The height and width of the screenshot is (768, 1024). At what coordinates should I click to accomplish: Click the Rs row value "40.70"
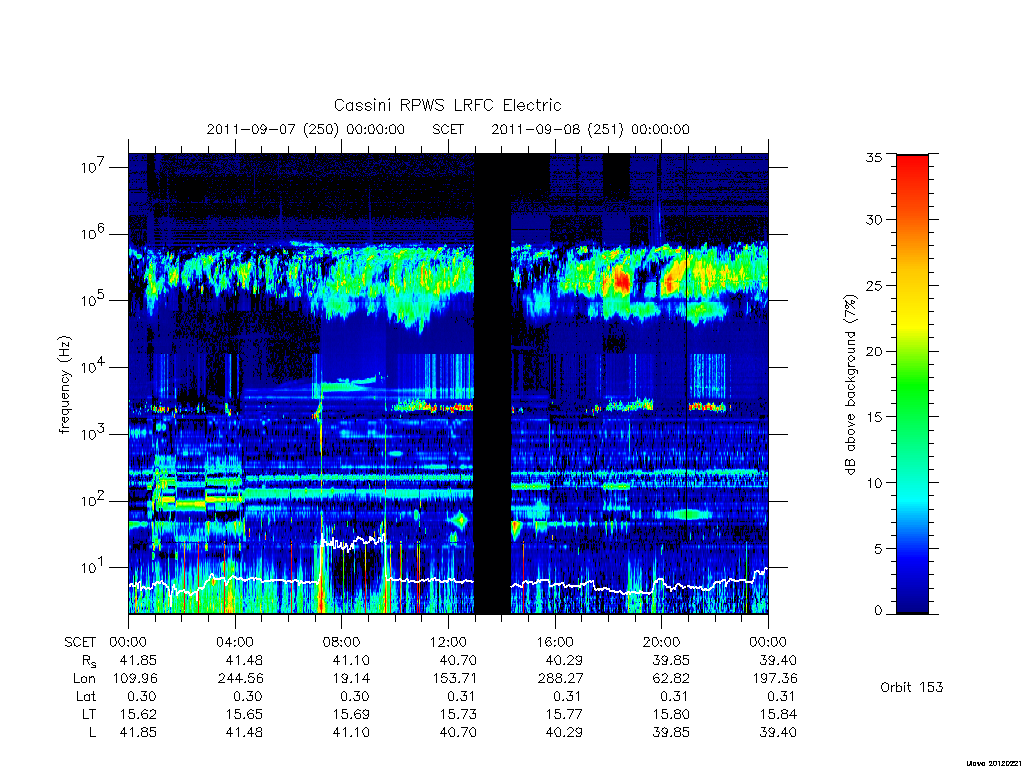(x=458, y=661)
